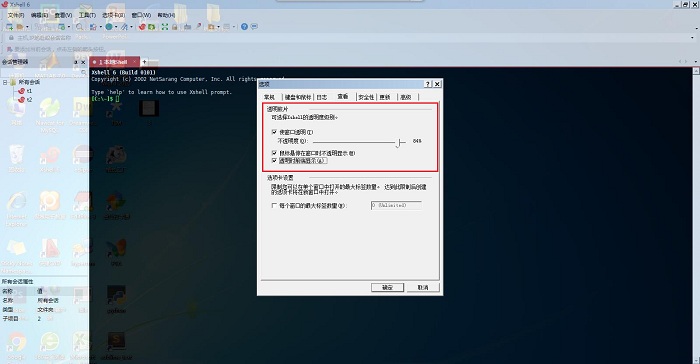Switch to the 日志 tab in the dialog
The height and width of the screenshot is (364, 700).
click(322, 97)
